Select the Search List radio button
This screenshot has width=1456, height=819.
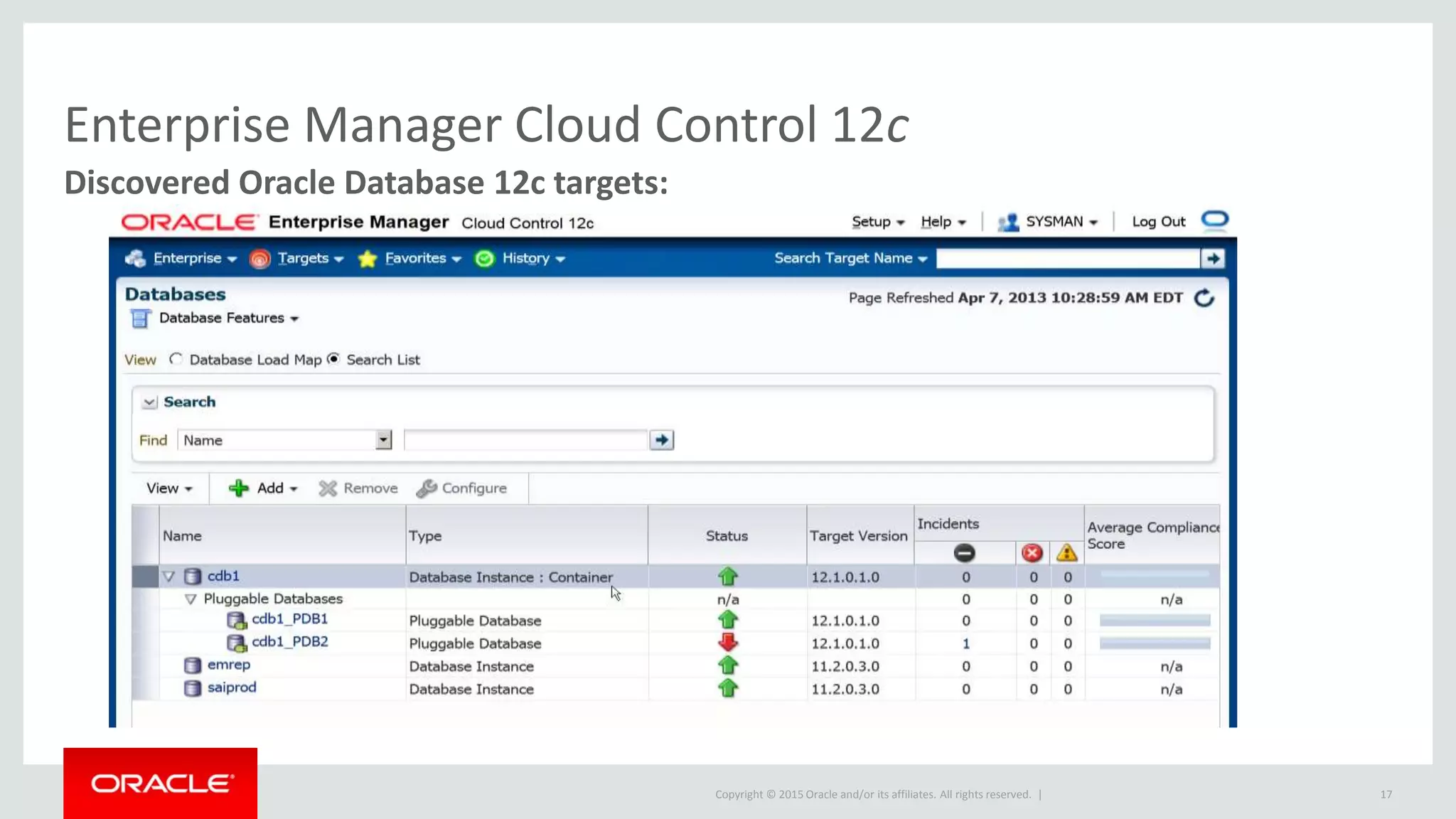[x=333, y=359]
